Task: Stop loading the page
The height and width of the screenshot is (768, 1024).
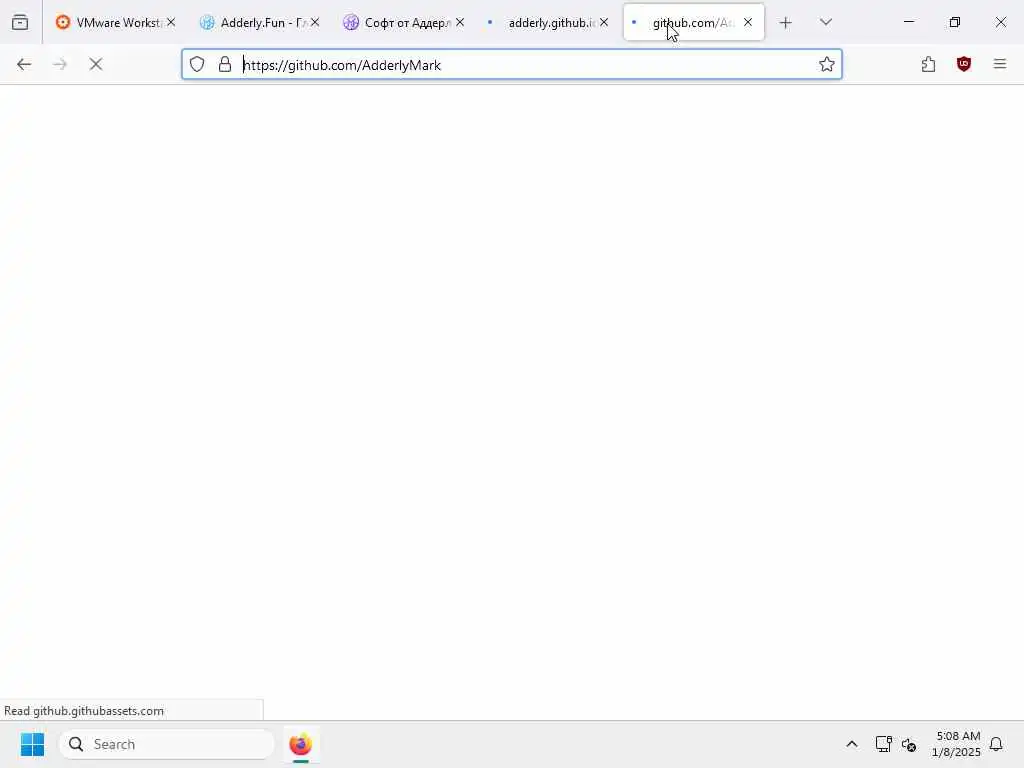Action: point(96,64)
